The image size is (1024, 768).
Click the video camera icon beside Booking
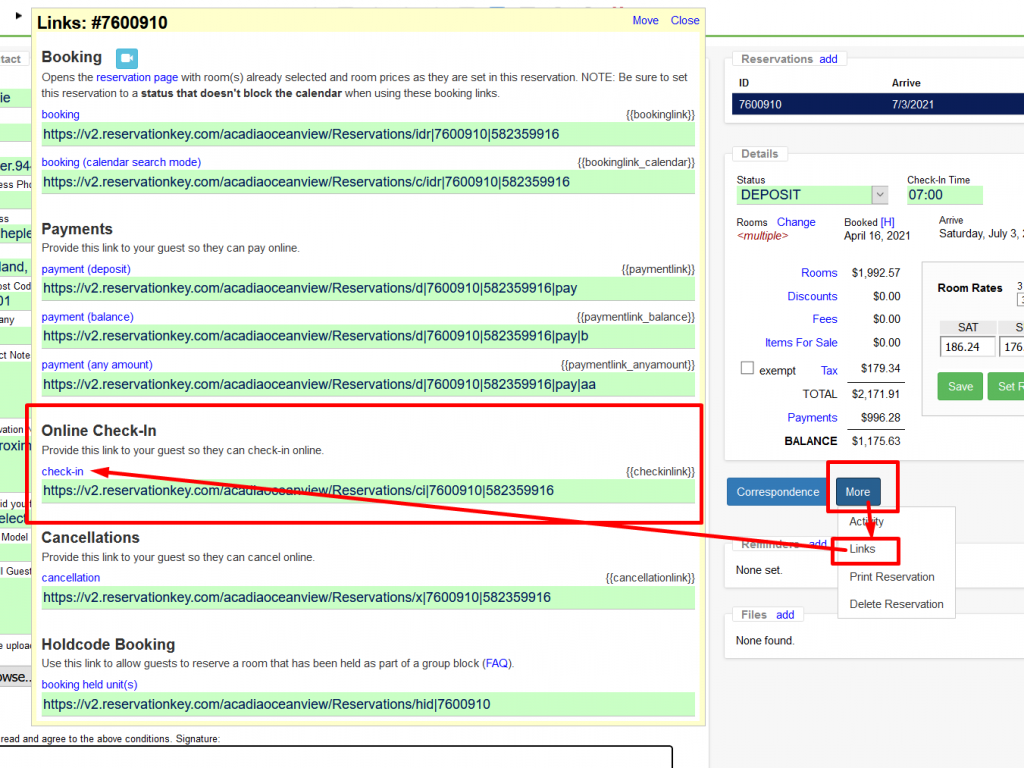point(126,58)
